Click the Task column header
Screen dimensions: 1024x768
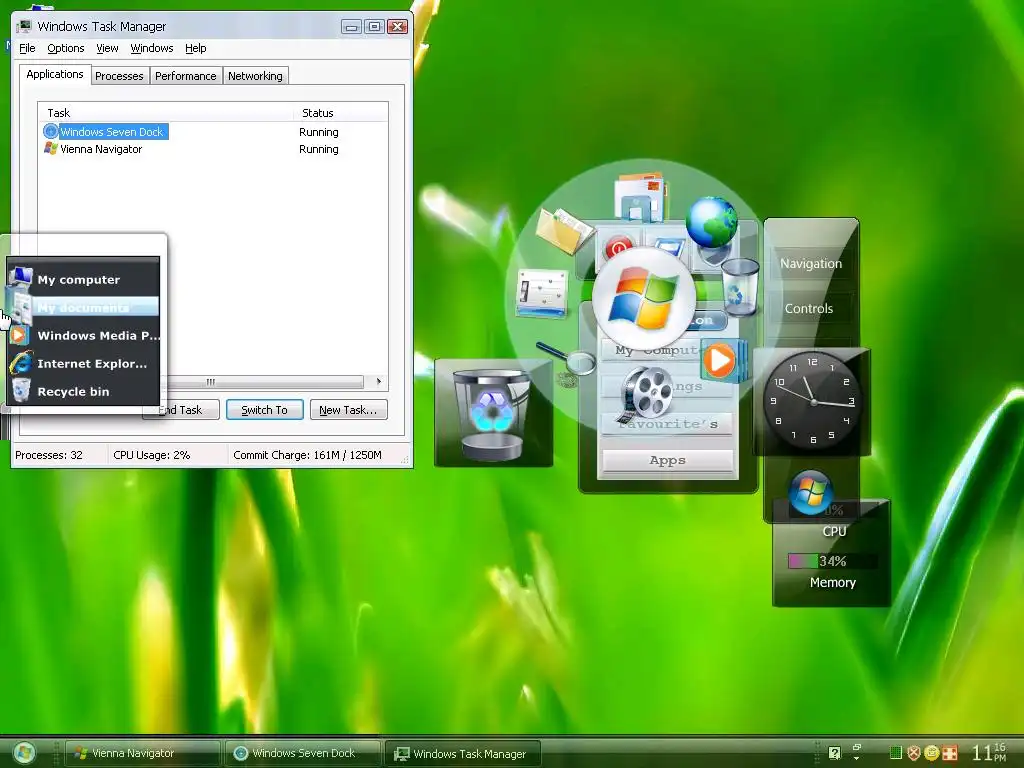click(x=166, y=113)
